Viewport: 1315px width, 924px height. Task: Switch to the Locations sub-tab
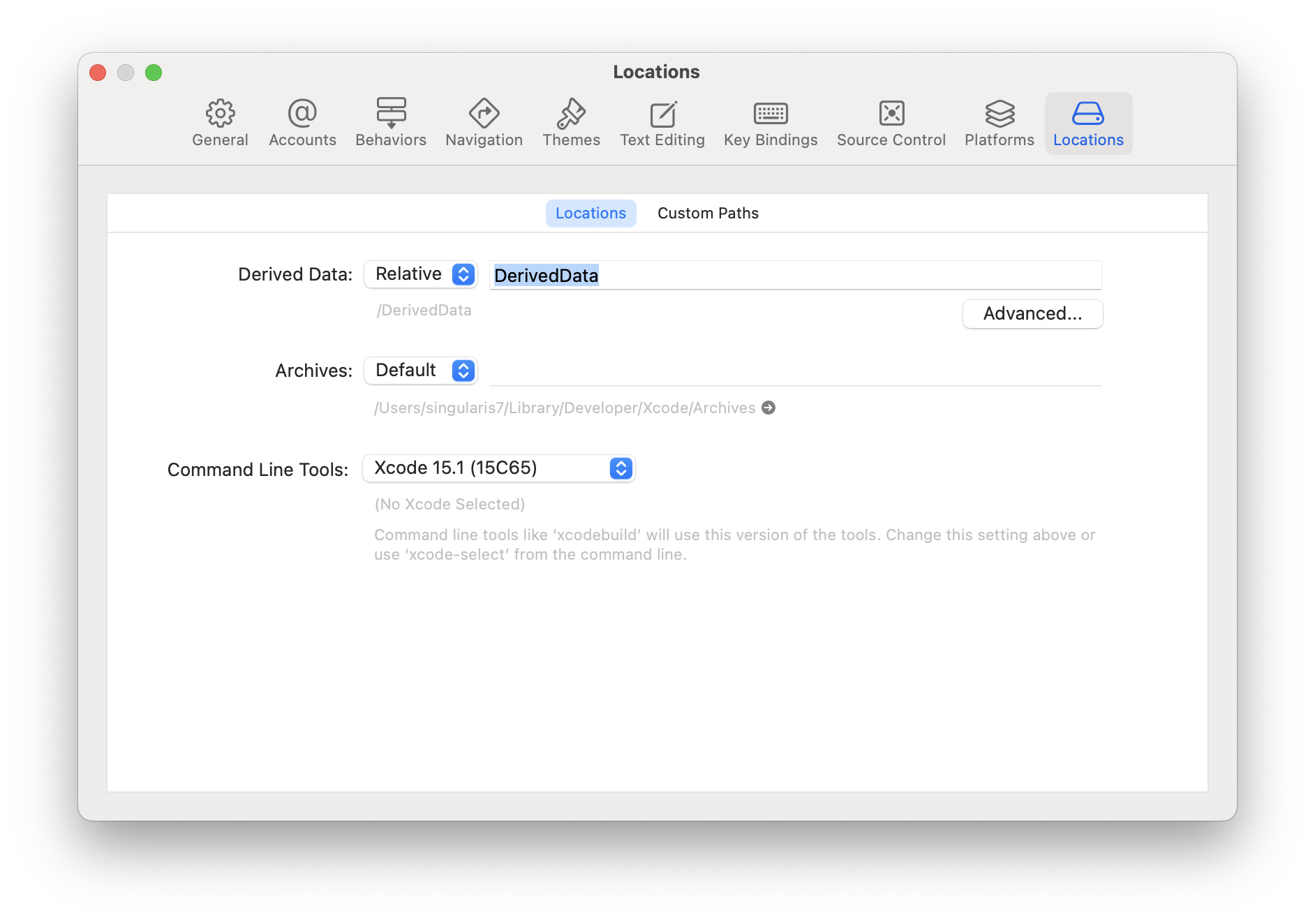[x=590, y=213]
